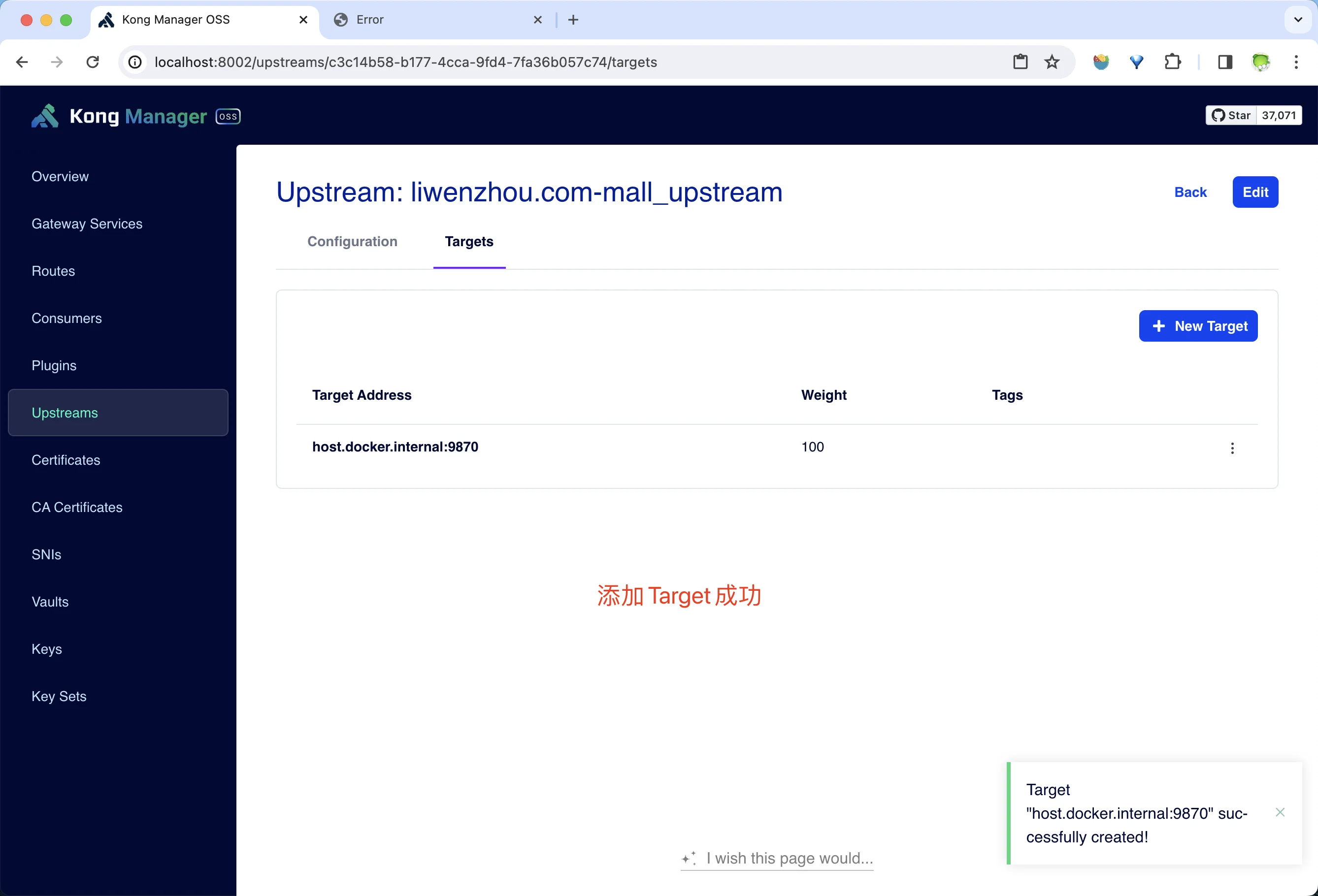Switch to the Configuration tab
Viewport: 1318px width, 896px height.
(x=352, y=241)
